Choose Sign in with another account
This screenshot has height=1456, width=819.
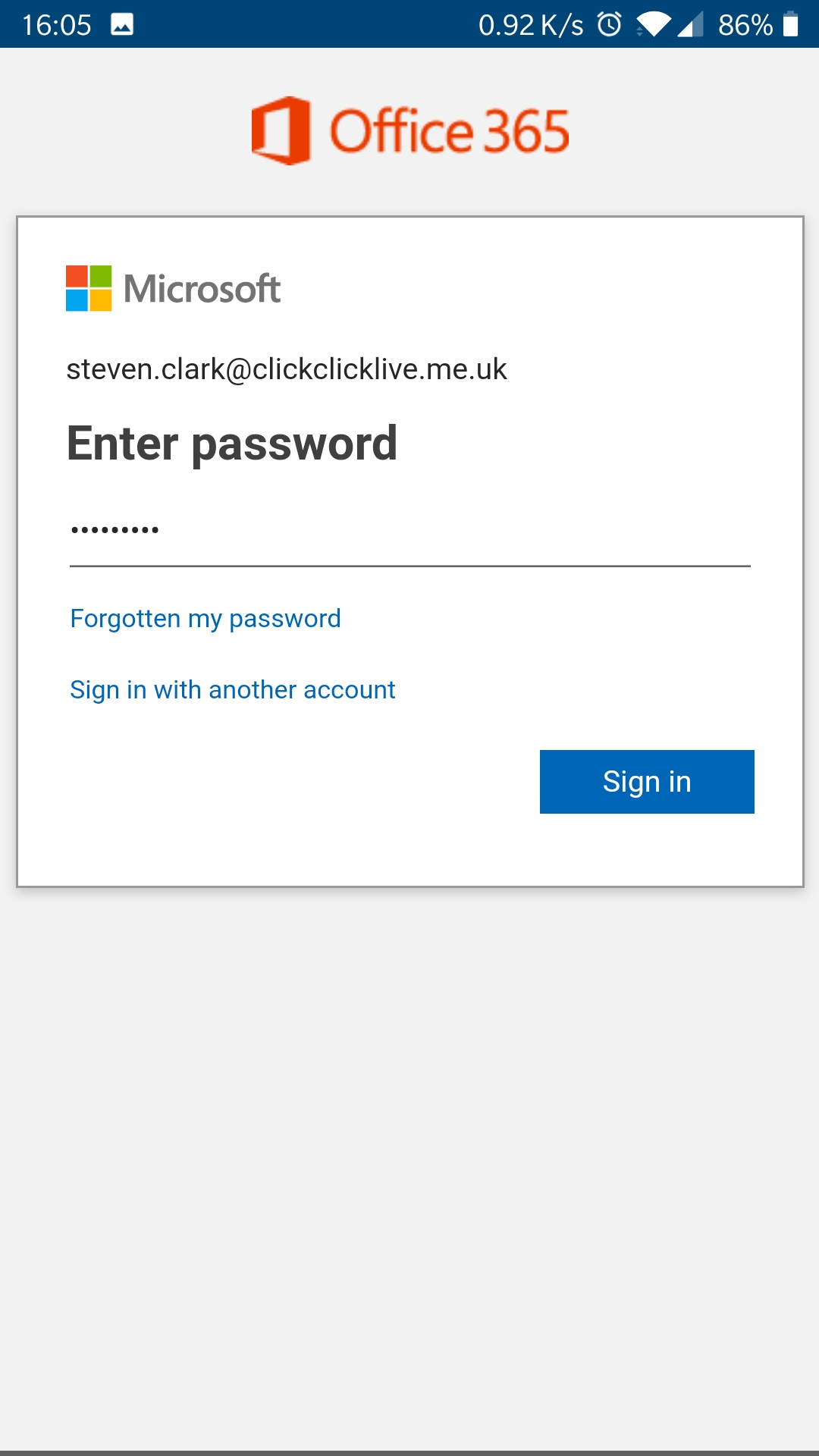(x=233, y=690)
